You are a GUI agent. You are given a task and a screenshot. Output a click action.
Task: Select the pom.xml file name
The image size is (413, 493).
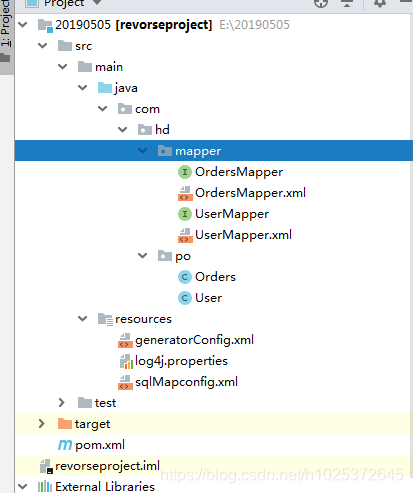[100, 445]
